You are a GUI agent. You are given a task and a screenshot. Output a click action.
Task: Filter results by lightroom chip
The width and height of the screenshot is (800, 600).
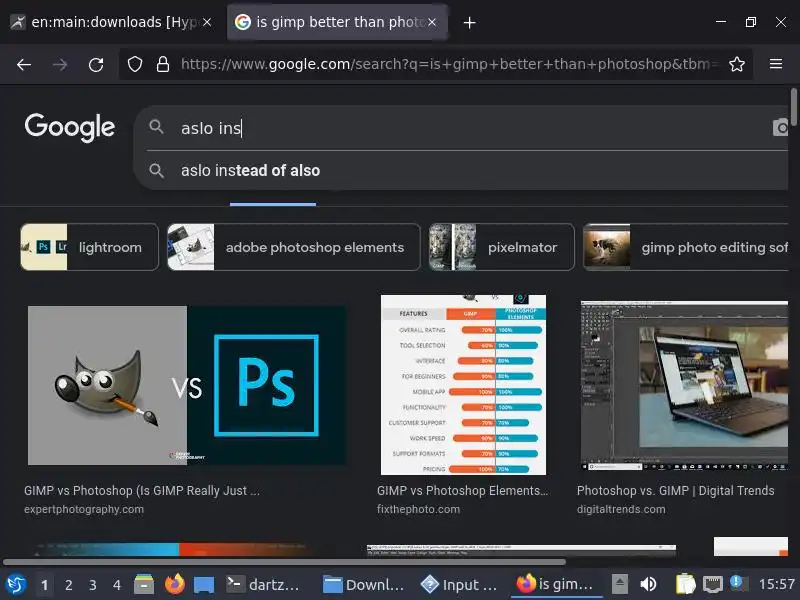click(89, 247)
